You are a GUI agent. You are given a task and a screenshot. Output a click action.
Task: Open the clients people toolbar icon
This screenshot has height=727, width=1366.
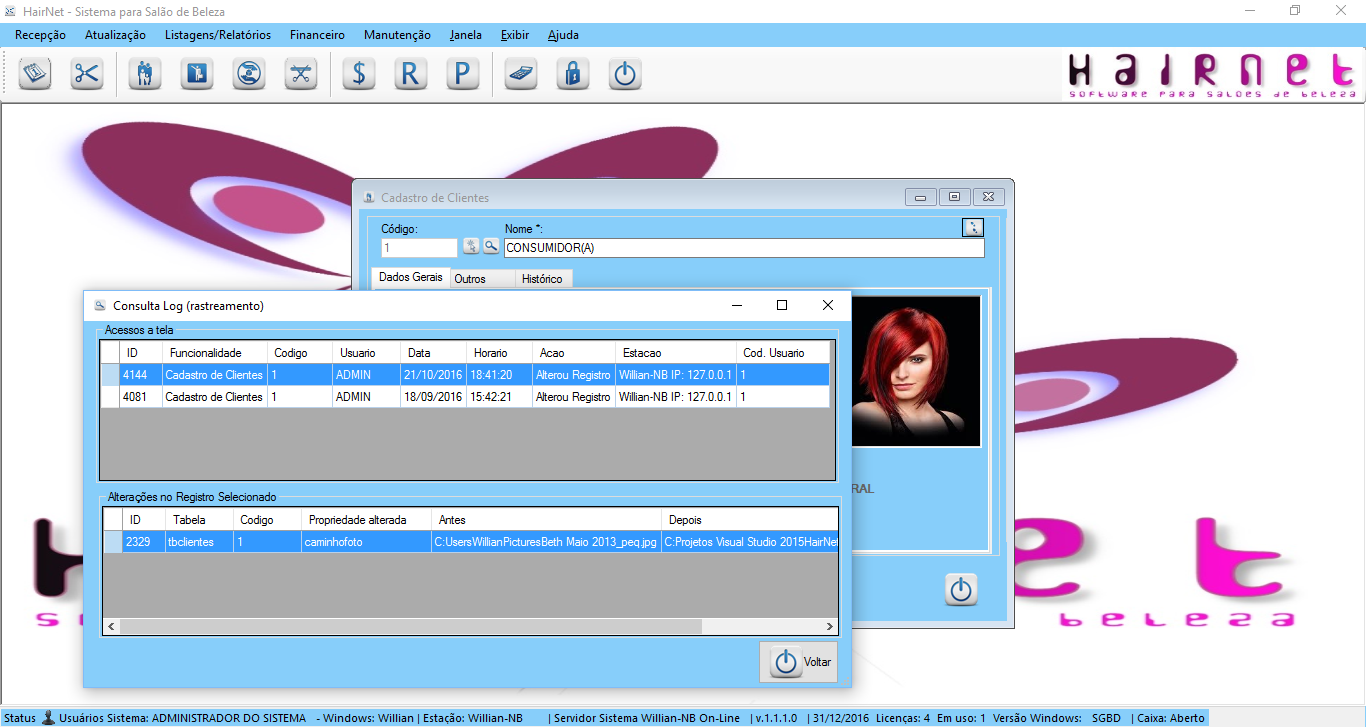[145, 75]
